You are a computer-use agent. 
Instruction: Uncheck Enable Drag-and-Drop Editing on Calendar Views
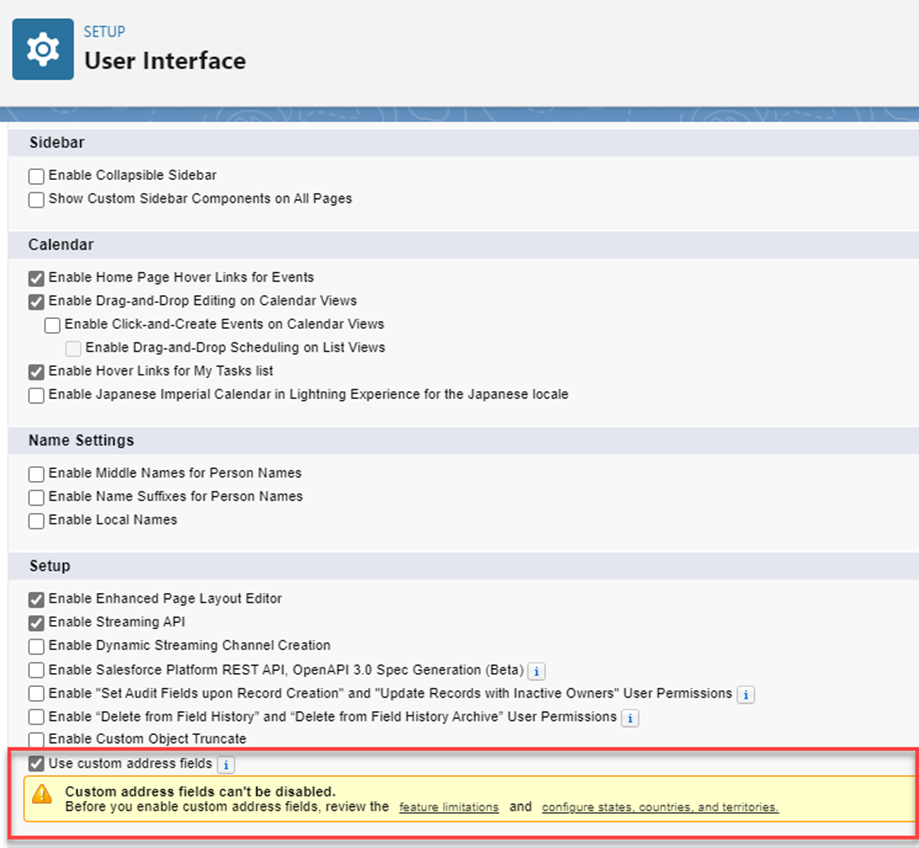coord(37,301)
